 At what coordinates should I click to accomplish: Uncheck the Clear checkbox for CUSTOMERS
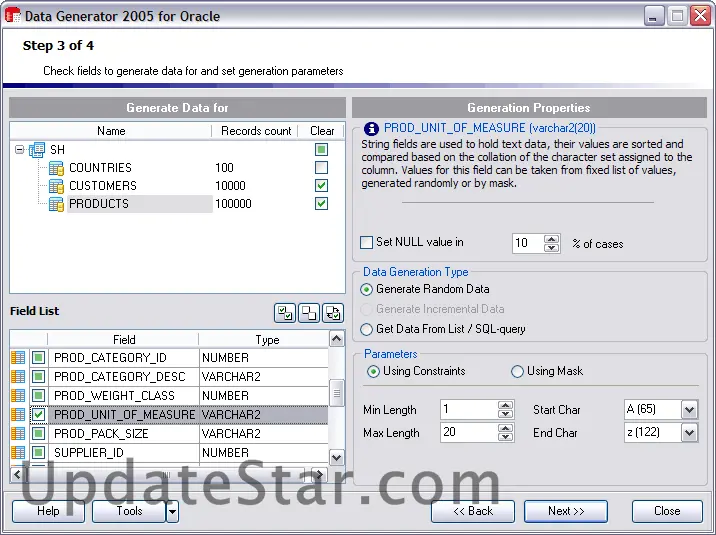tap(321, 185)
